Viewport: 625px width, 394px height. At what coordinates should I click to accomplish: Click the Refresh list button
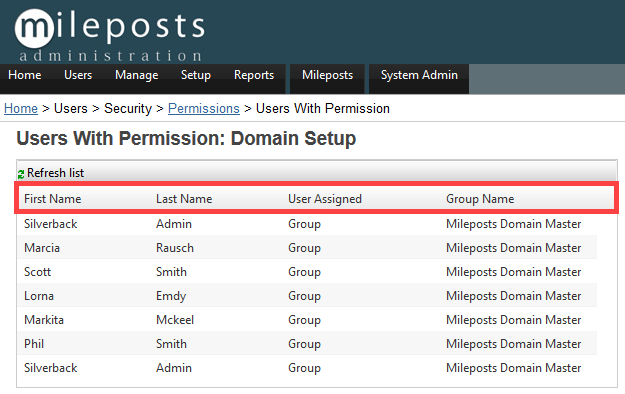pos(51,173)
